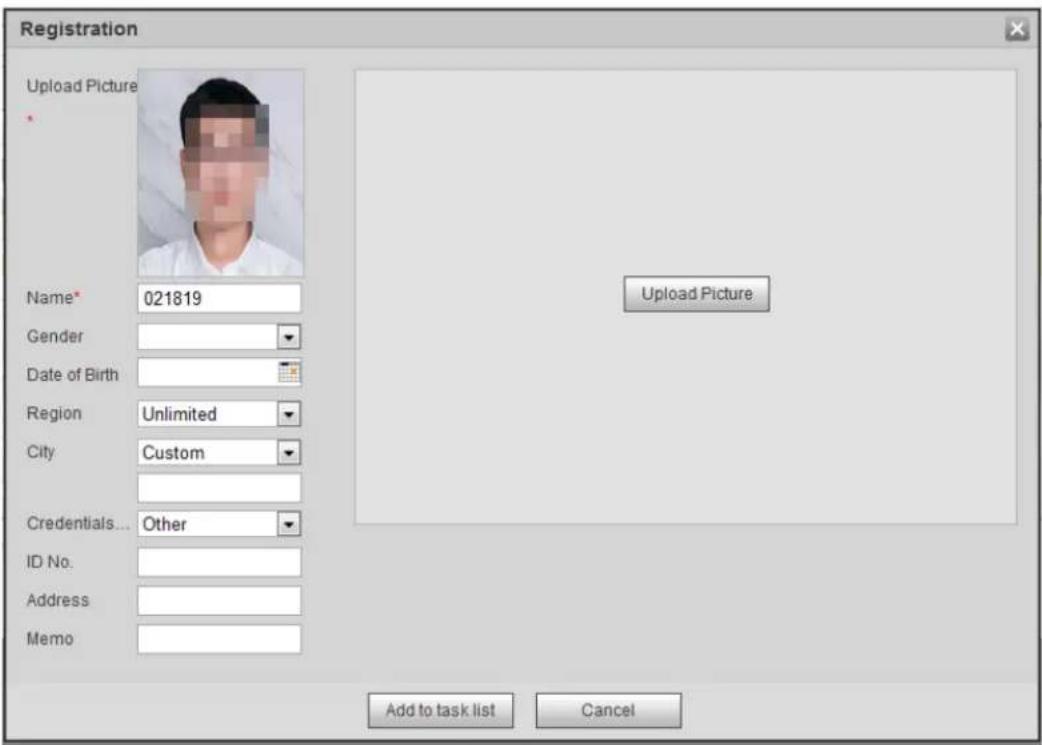Screen dimensions: 1042x745
Task: Focus the Name field containing 021819
Action: 219,298
